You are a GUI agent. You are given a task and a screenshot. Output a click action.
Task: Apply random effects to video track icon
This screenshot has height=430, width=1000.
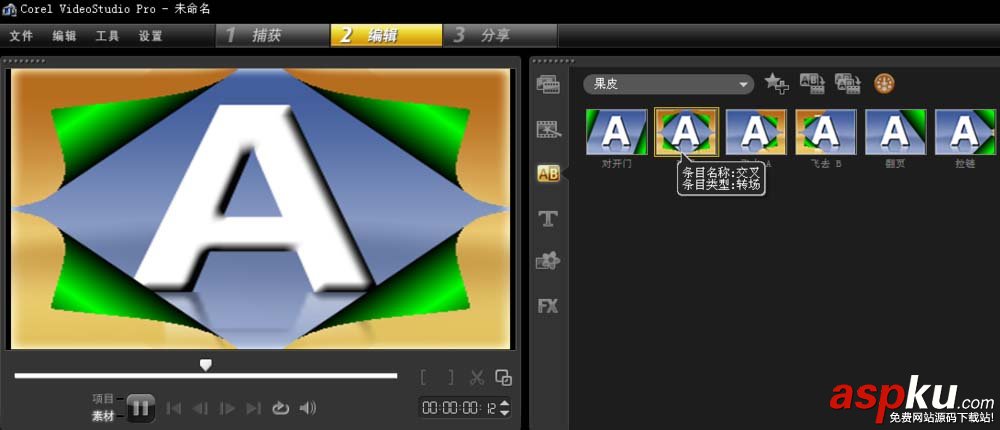click(x=848, y=84)
